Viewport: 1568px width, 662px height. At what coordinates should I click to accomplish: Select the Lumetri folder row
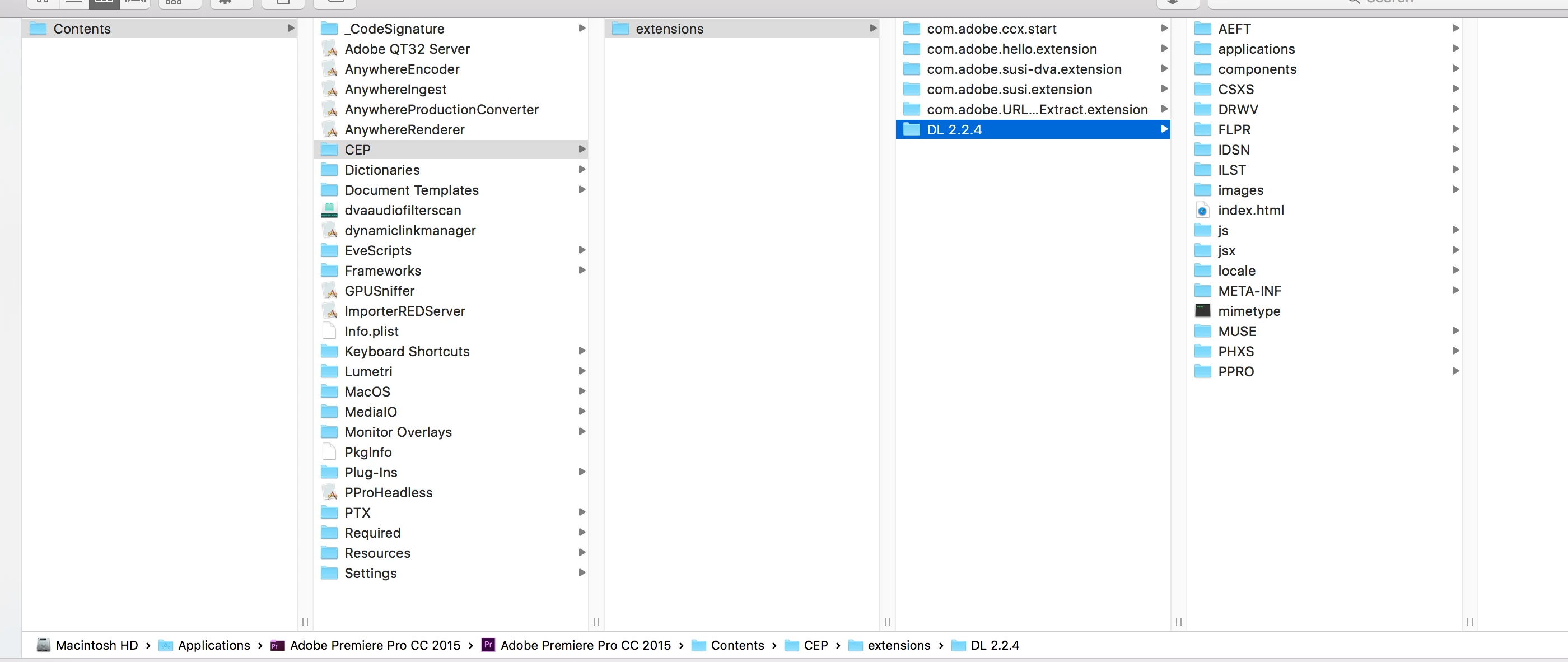click(x=368, y=371)
